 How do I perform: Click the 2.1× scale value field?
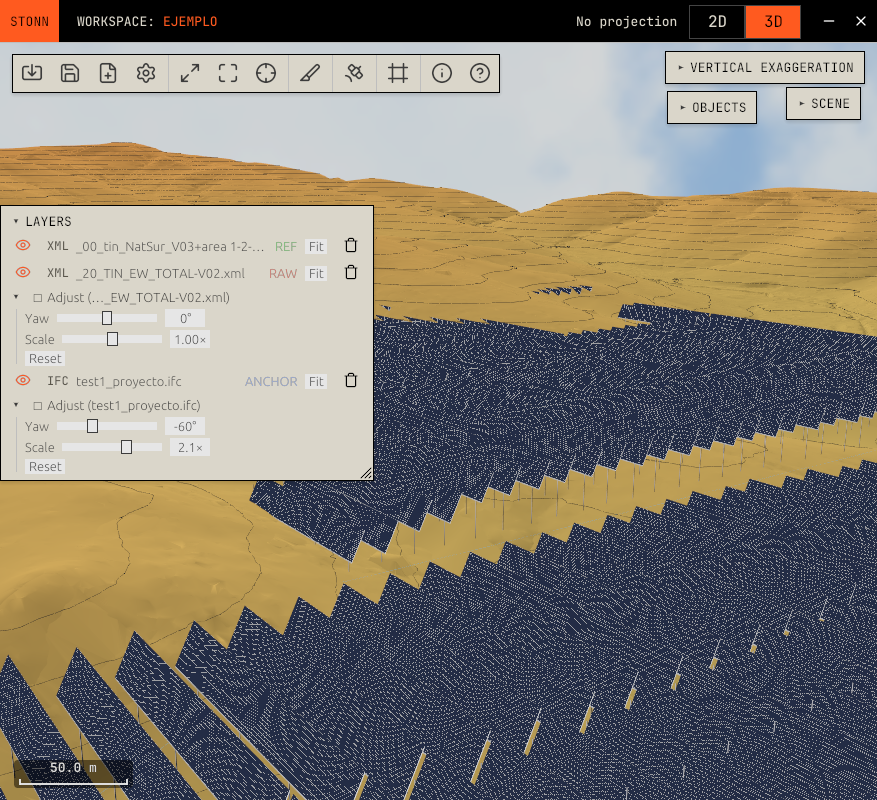(x=190, y=448)
